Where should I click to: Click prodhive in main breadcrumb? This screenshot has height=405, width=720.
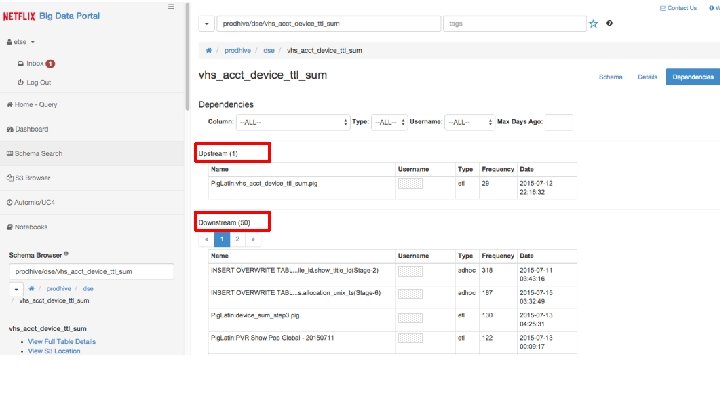237,51
